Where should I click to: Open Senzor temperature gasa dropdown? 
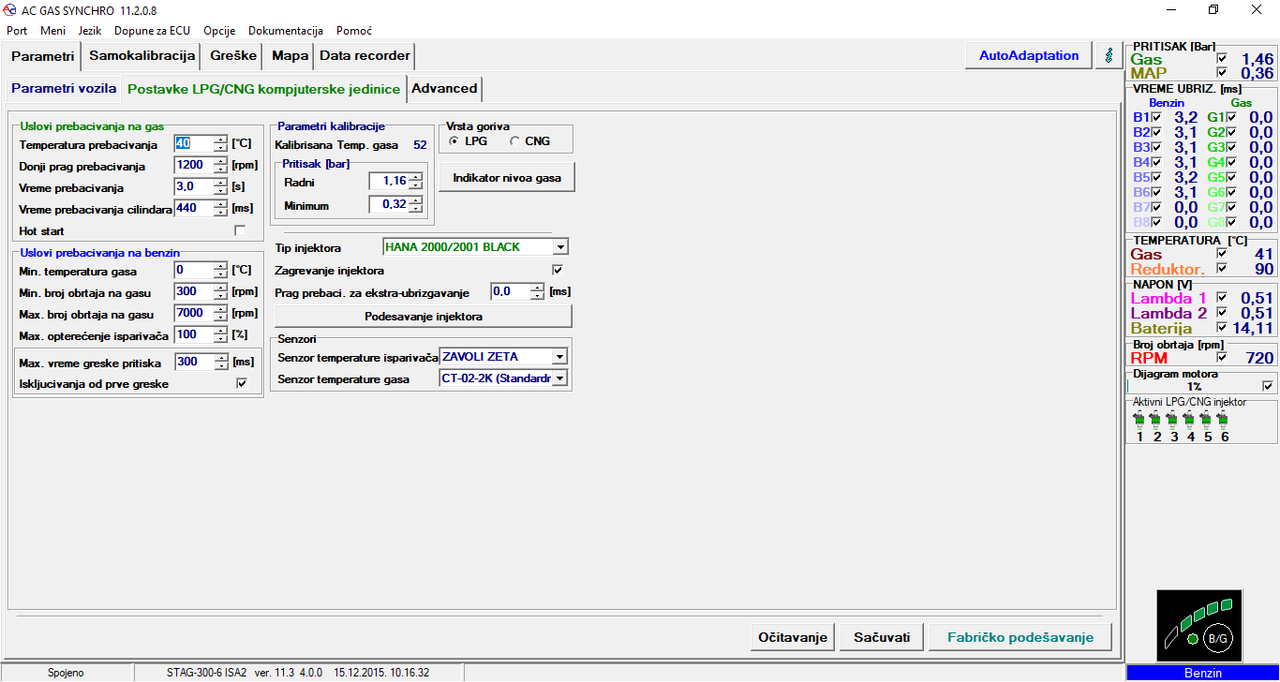click(x=559, y=379)
